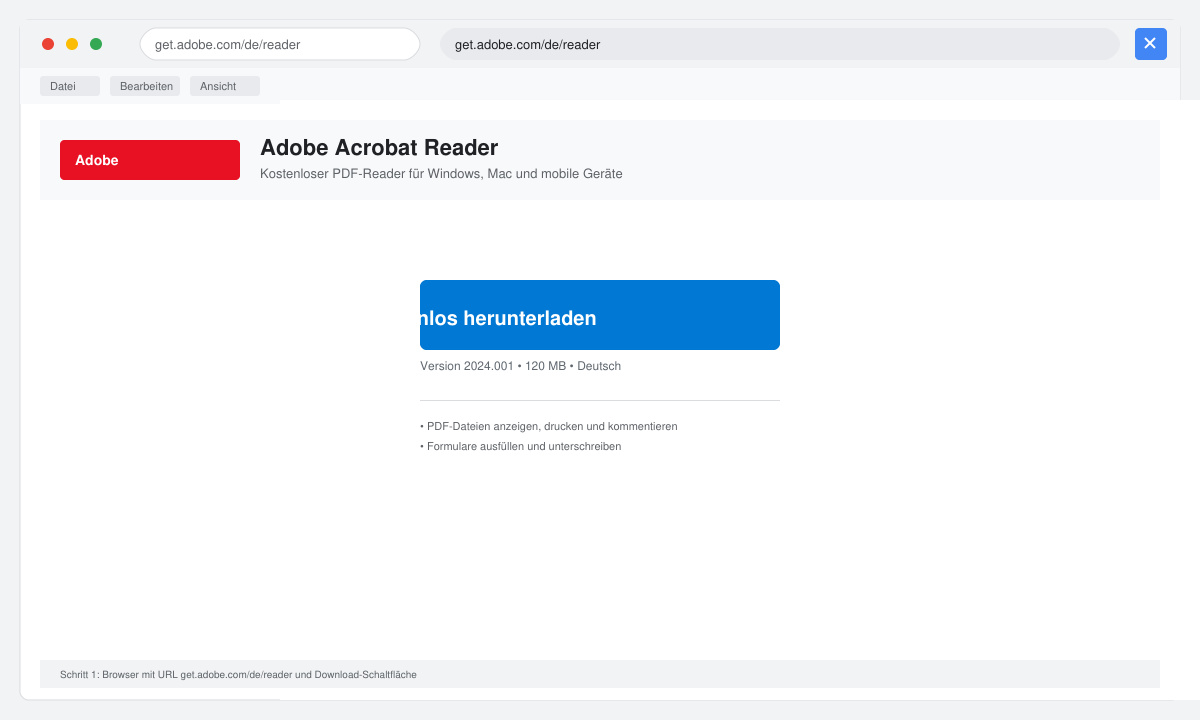This screenshot has width=1200, height=720.
Task: Click the yellow window minimize dot
Action: coord(72,44)
